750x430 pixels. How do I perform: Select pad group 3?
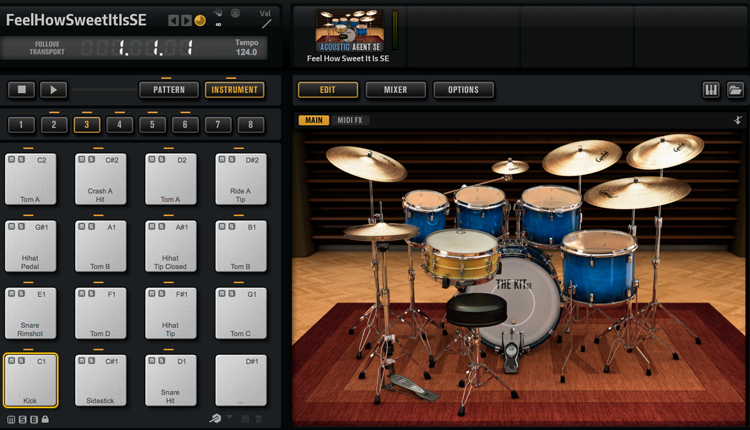(x=87, y=124)
